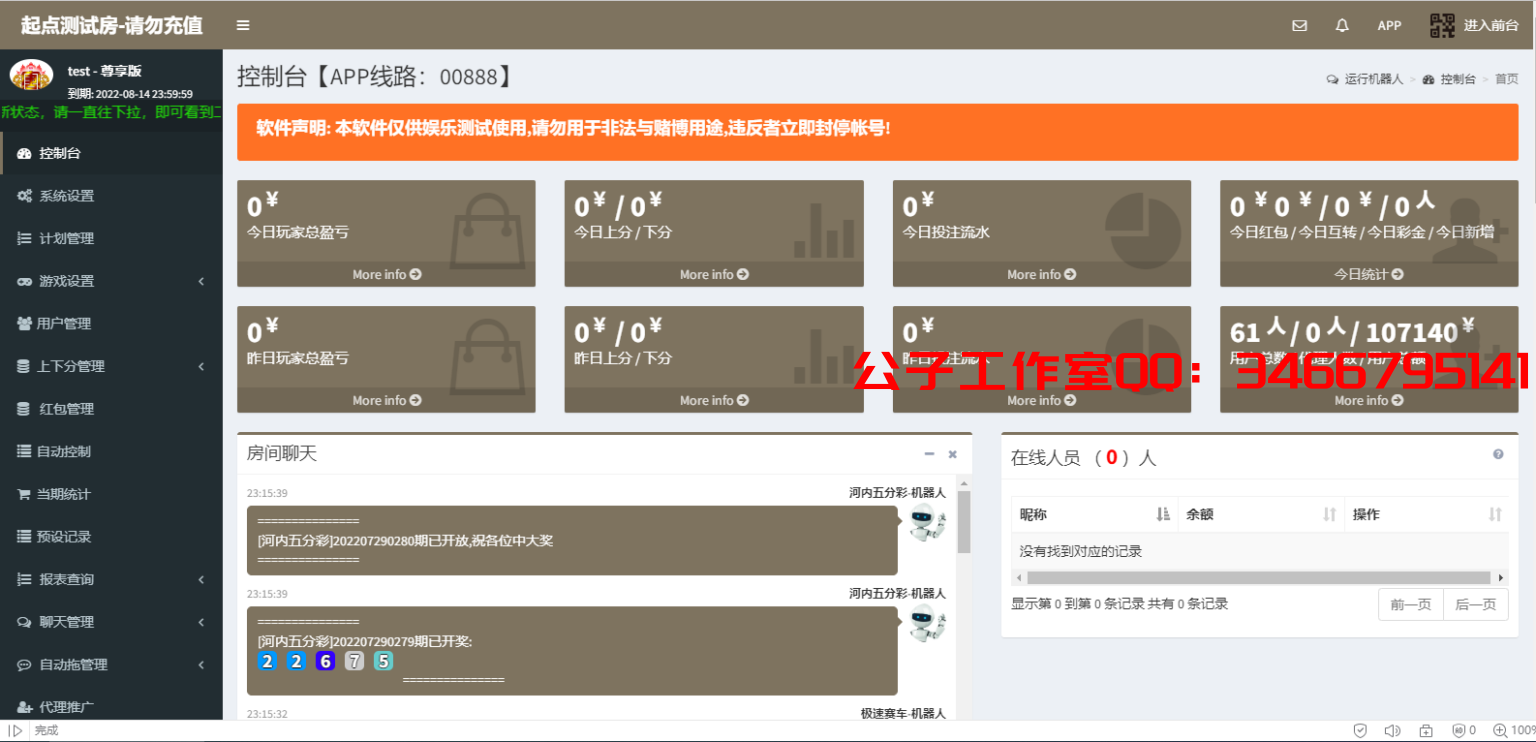Click More info under 今日上分/下分
Image resolution: width=1536 pixels, height=742 pixels.
point(714,274)
